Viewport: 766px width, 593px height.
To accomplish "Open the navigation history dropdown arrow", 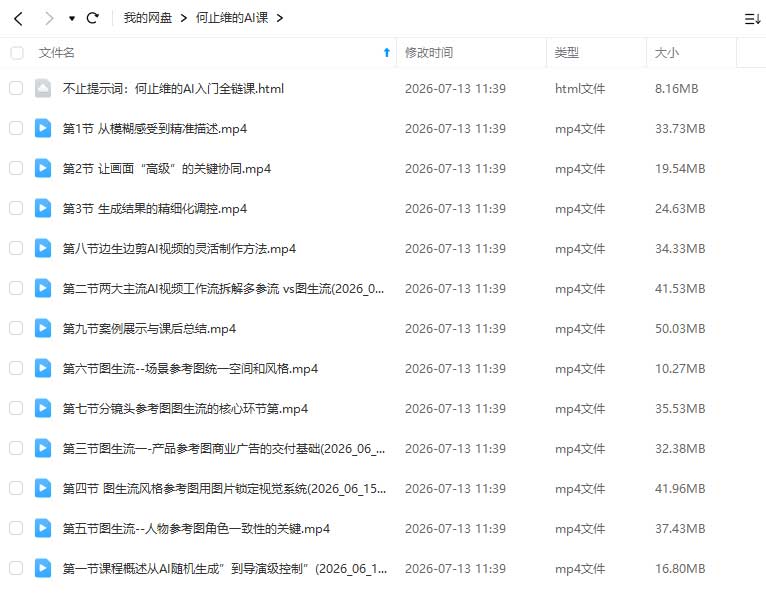I will tap(72, 19).
